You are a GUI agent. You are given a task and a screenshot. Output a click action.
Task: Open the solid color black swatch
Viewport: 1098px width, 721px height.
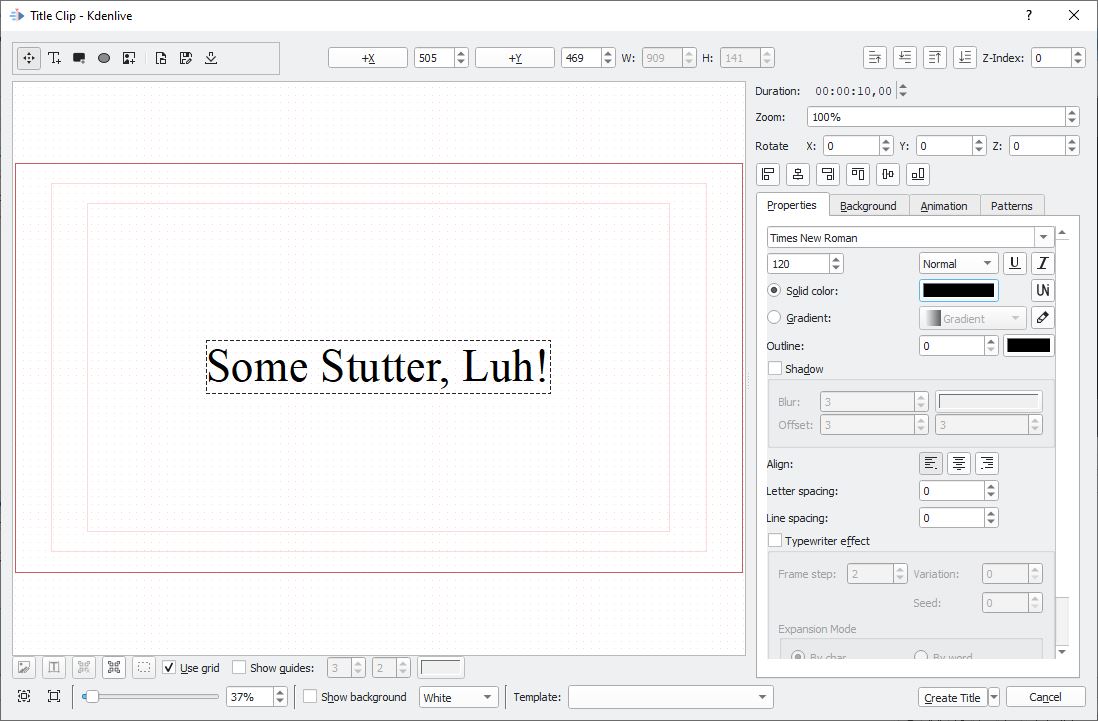coord(959,290)
